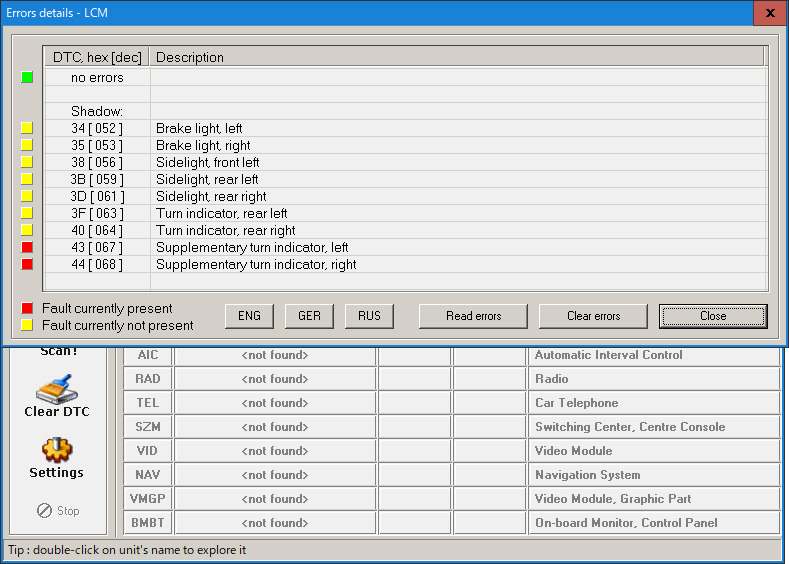The image size is (789, 564).
Task: Click yellow Fault currently not present legend square
Action: 27,325
